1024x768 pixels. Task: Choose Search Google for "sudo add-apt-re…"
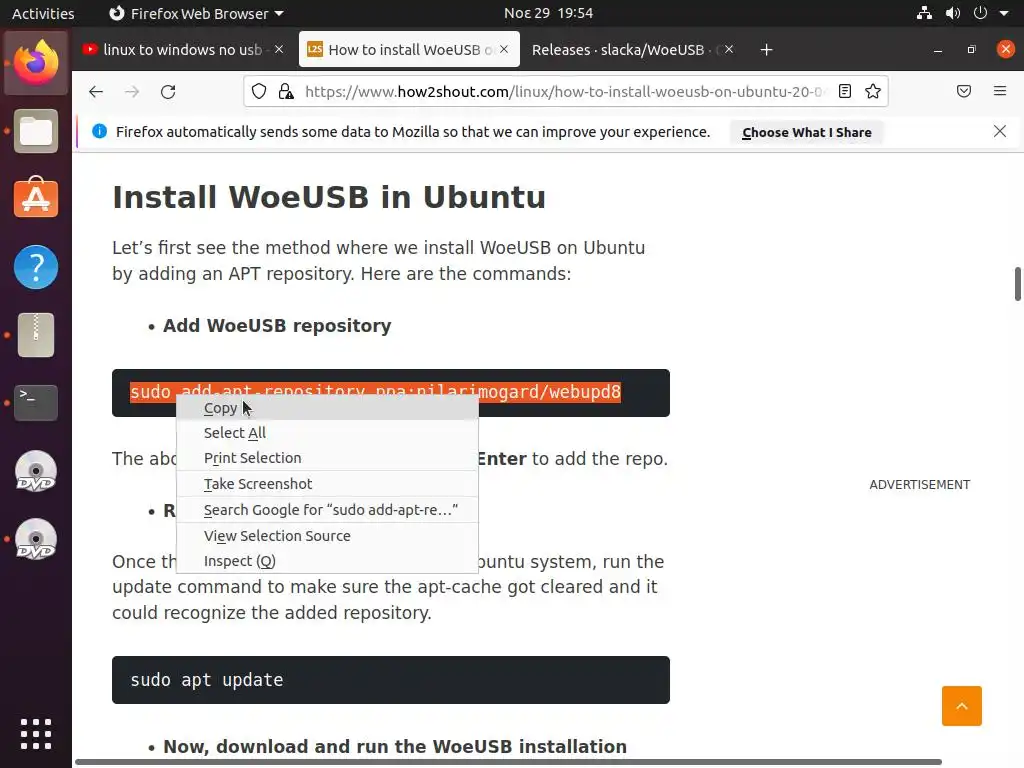pyautogui.click(x=328, y=510)
